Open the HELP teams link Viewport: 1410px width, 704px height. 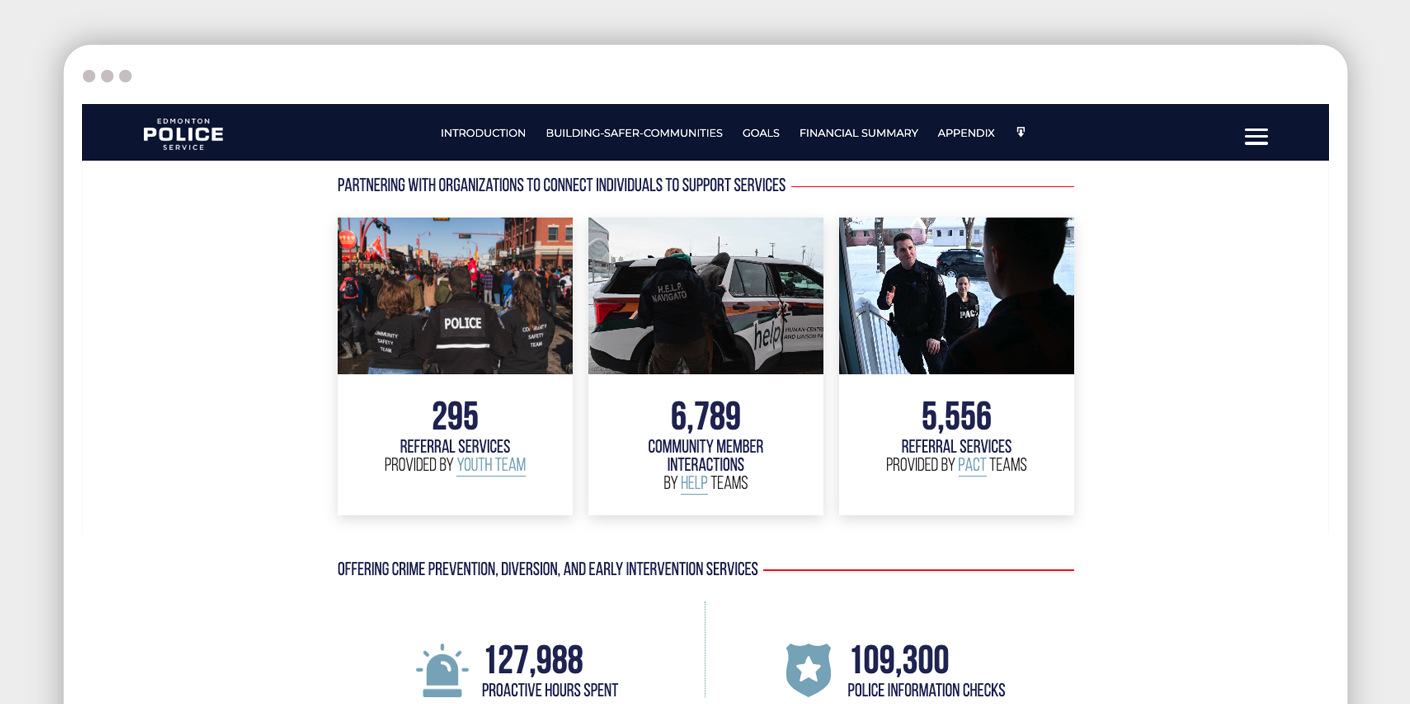coord(694,484)
